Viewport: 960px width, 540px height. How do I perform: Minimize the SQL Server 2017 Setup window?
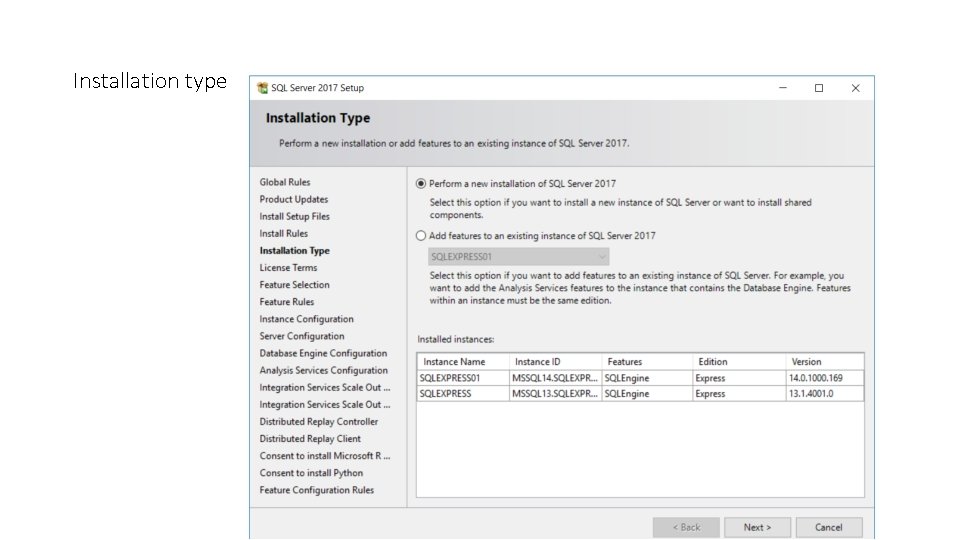[782, 88]
